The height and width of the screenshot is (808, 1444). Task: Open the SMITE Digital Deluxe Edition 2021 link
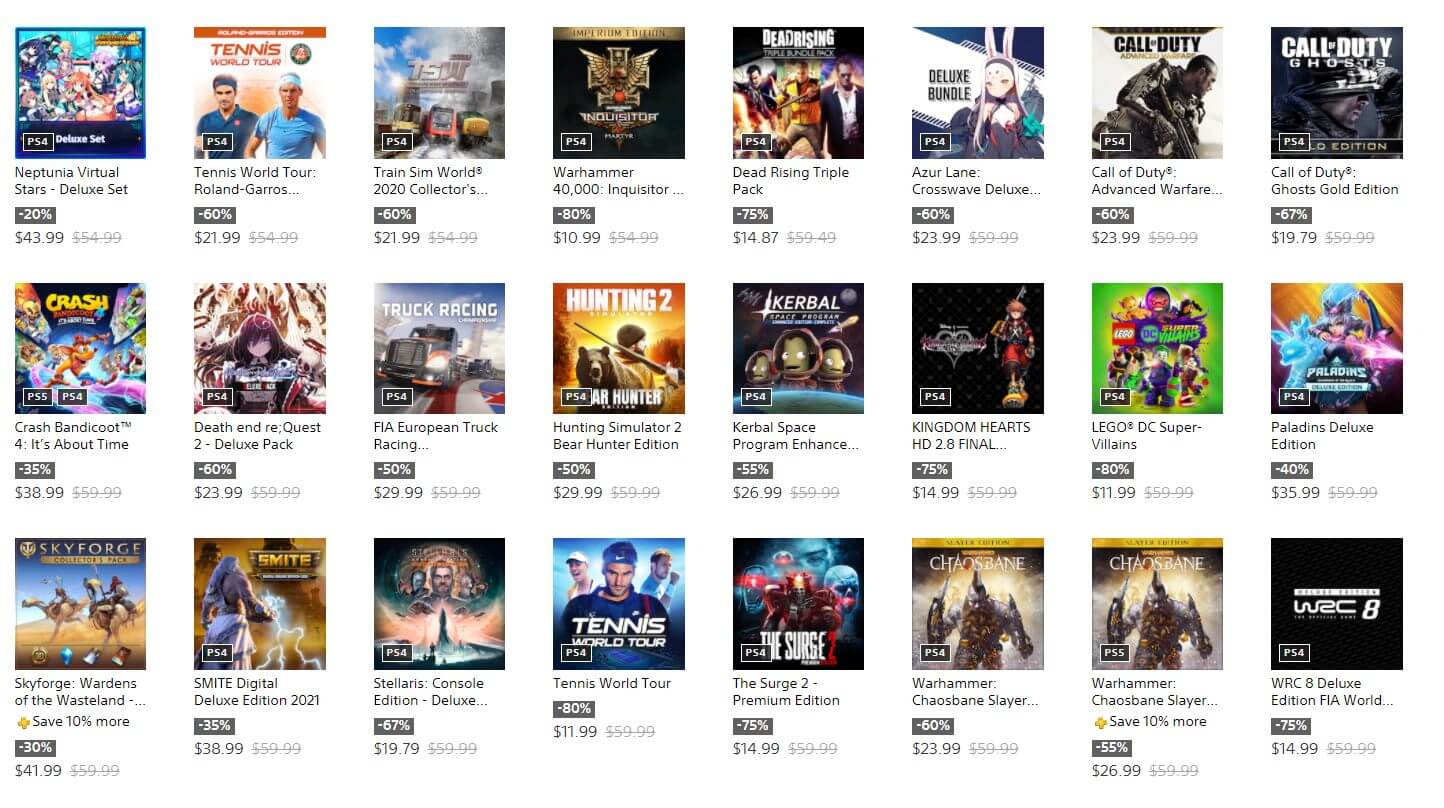tap(256, 692)
